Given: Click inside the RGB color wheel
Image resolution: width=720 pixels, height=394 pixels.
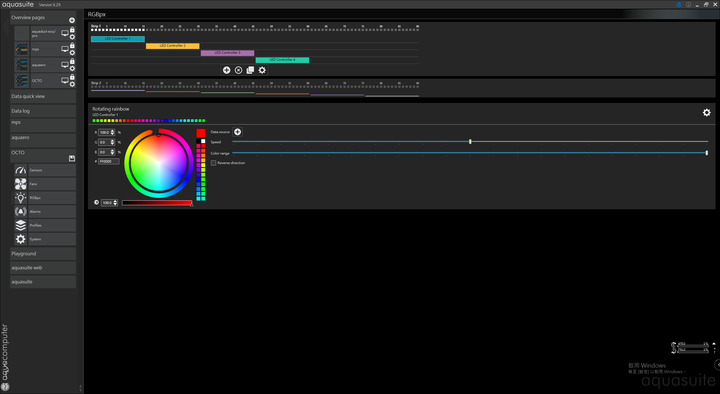Looking at the screenshot, I should (158, 163).
